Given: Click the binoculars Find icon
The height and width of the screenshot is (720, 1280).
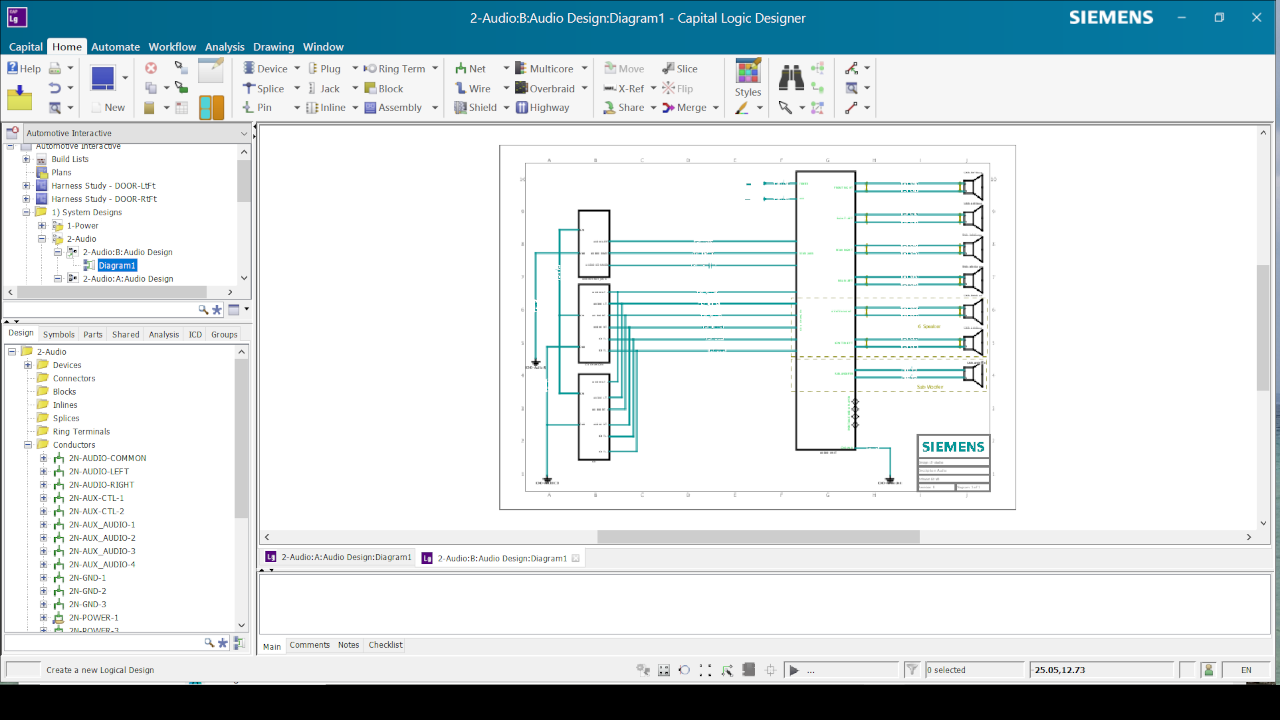Looking at the screenshot, I should [792, 77].
